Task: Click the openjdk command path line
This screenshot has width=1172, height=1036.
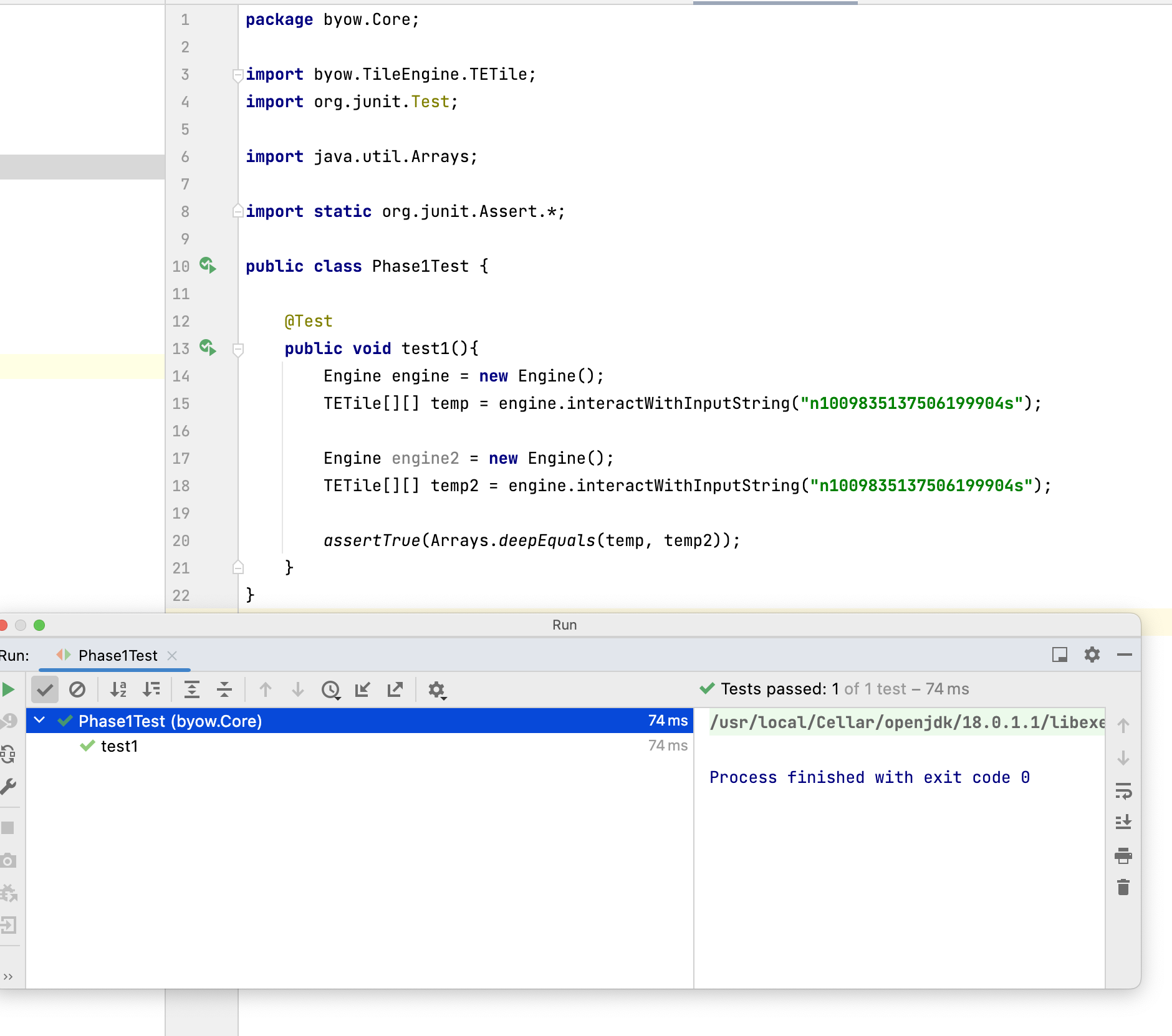Action: click(906, 722)
